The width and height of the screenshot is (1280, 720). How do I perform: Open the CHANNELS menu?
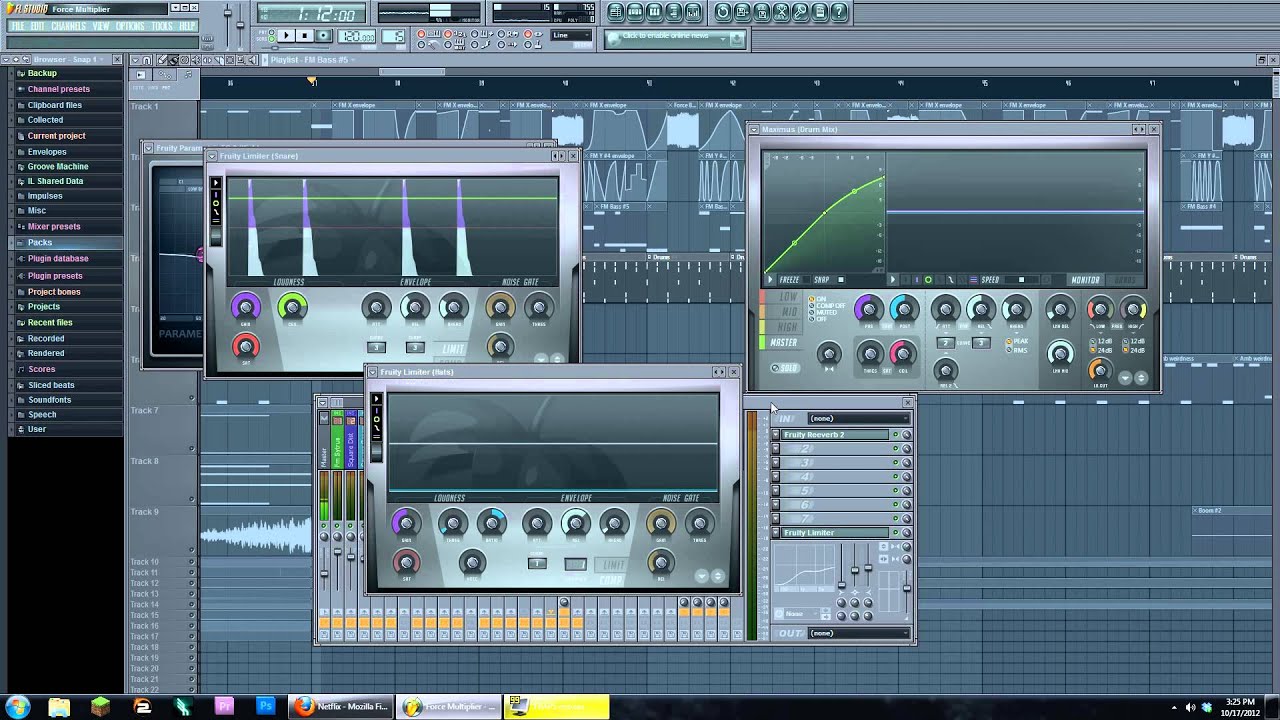pos(68,26)
